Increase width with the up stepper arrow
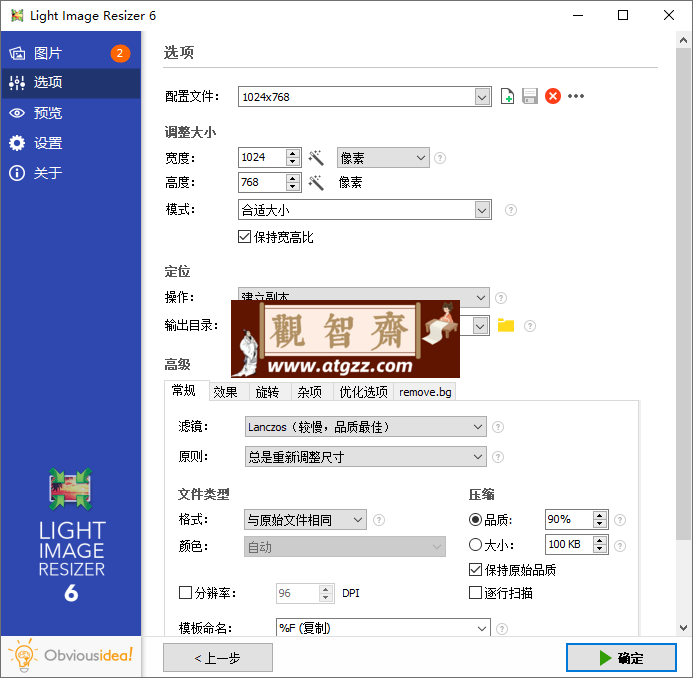 [x=293, y=153]
